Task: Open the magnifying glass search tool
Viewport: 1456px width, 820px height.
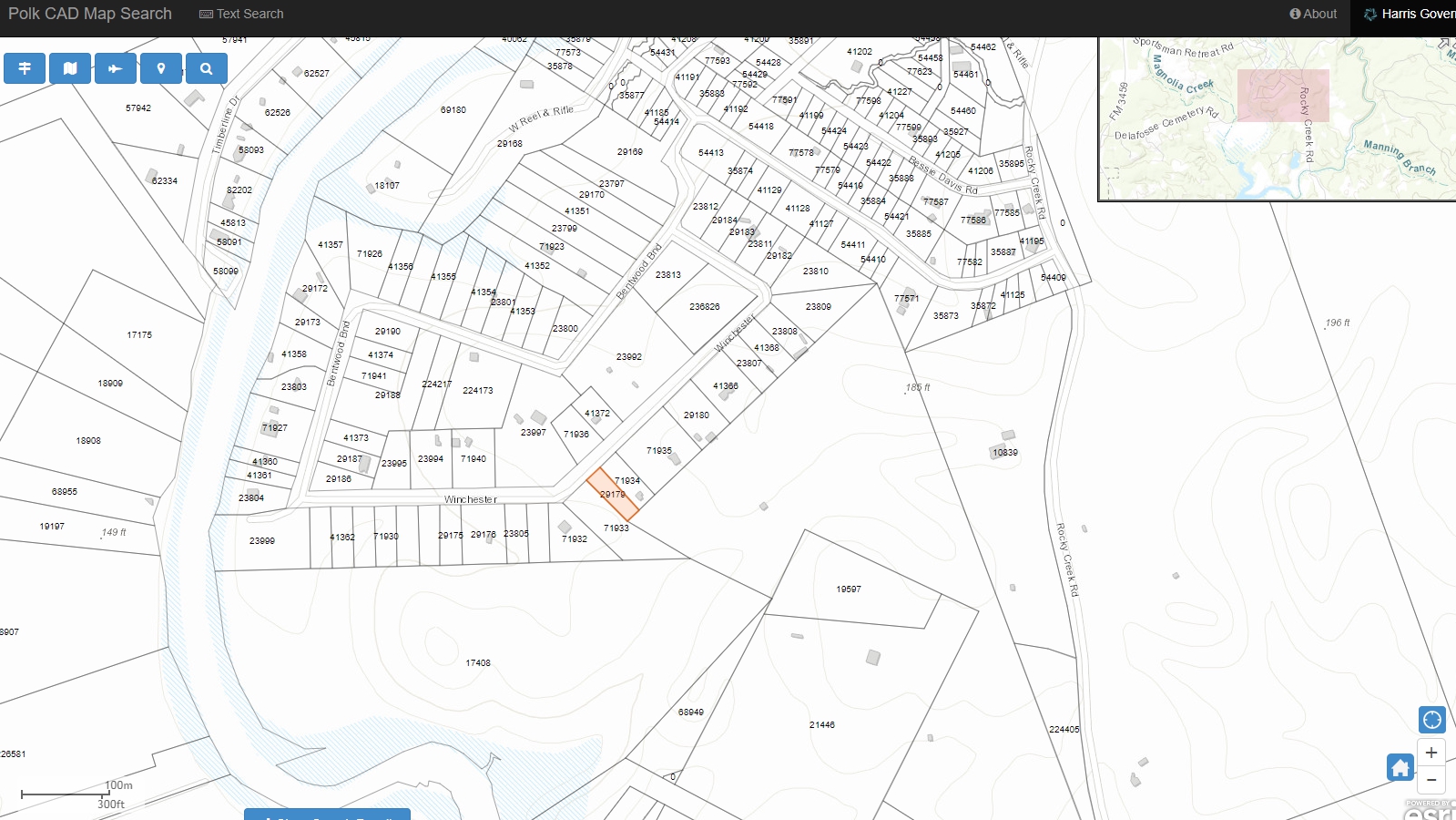Action: (x=207, y=68)
